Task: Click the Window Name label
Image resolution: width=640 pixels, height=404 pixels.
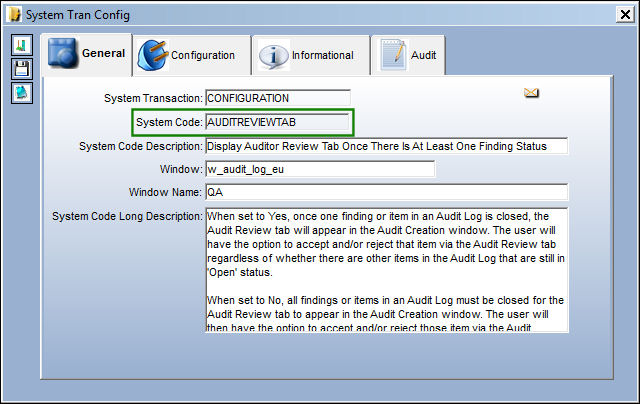Action: 165,192
